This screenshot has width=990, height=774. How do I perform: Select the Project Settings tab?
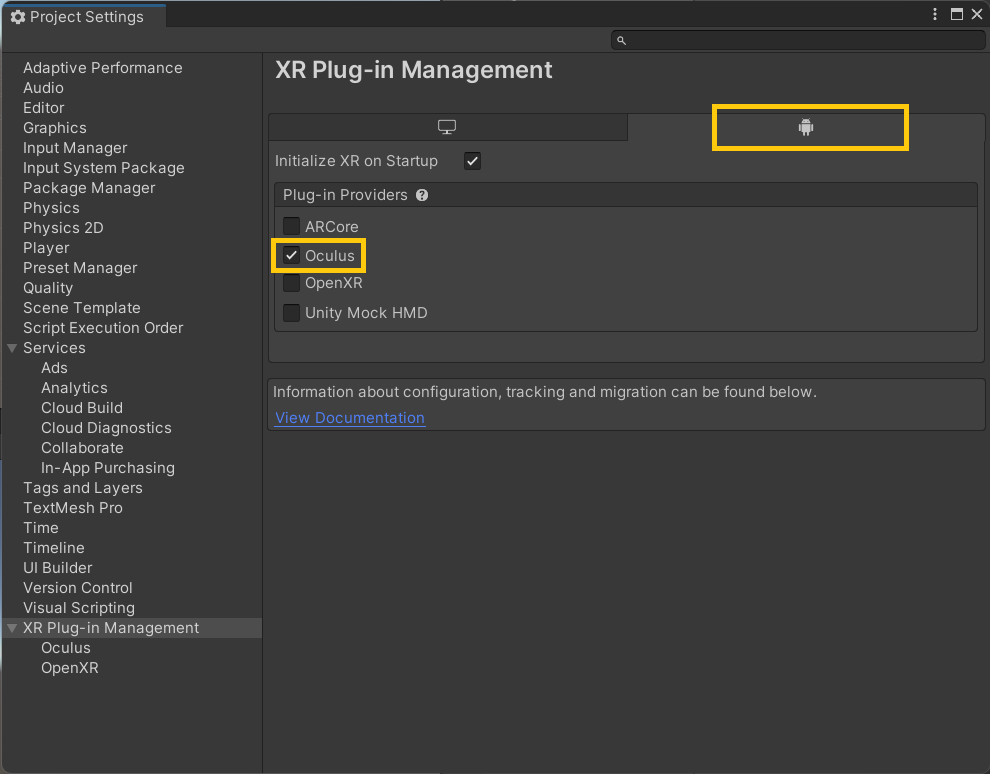84,16
